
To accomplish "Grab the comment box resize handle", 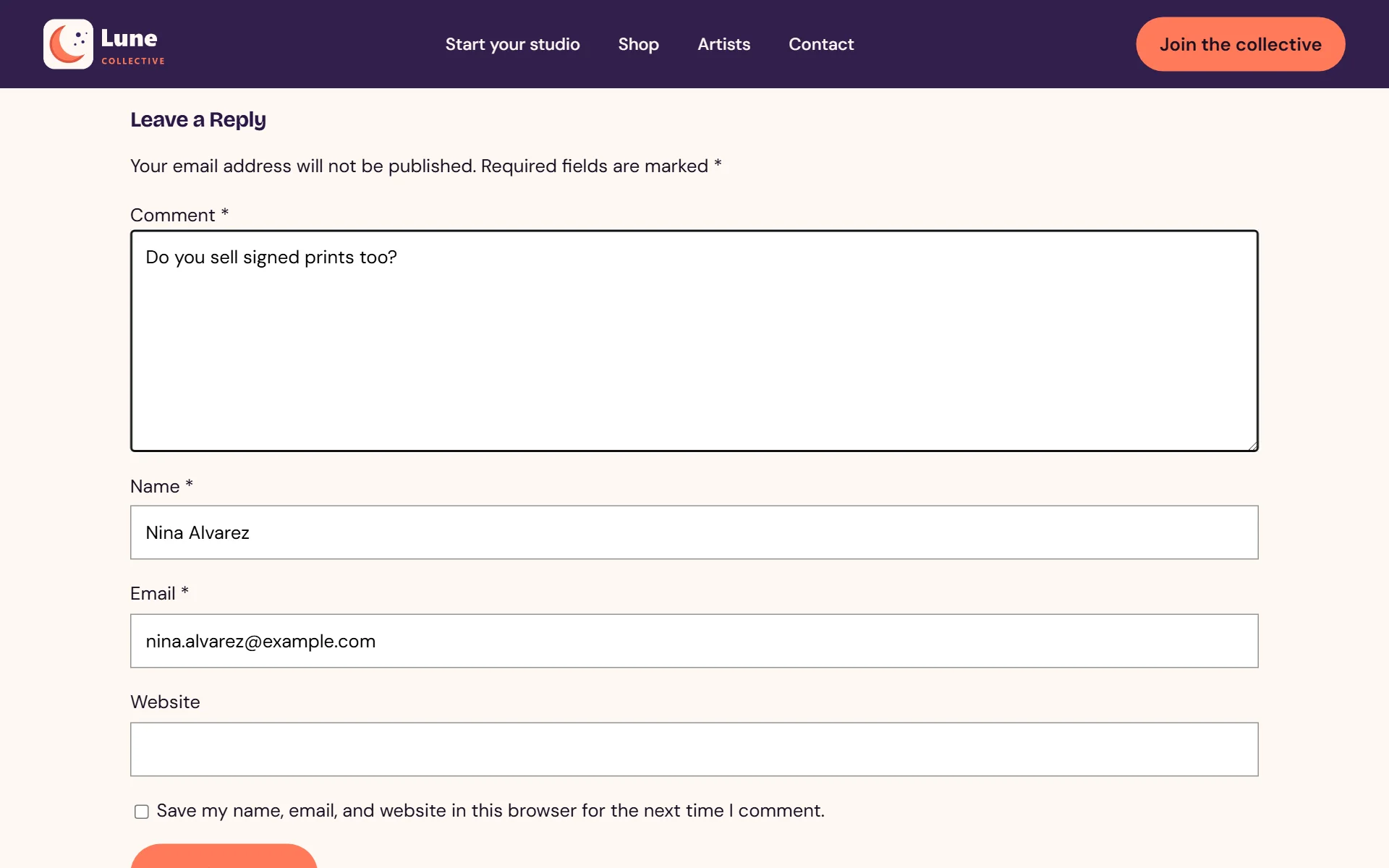I will (1252, 446).
